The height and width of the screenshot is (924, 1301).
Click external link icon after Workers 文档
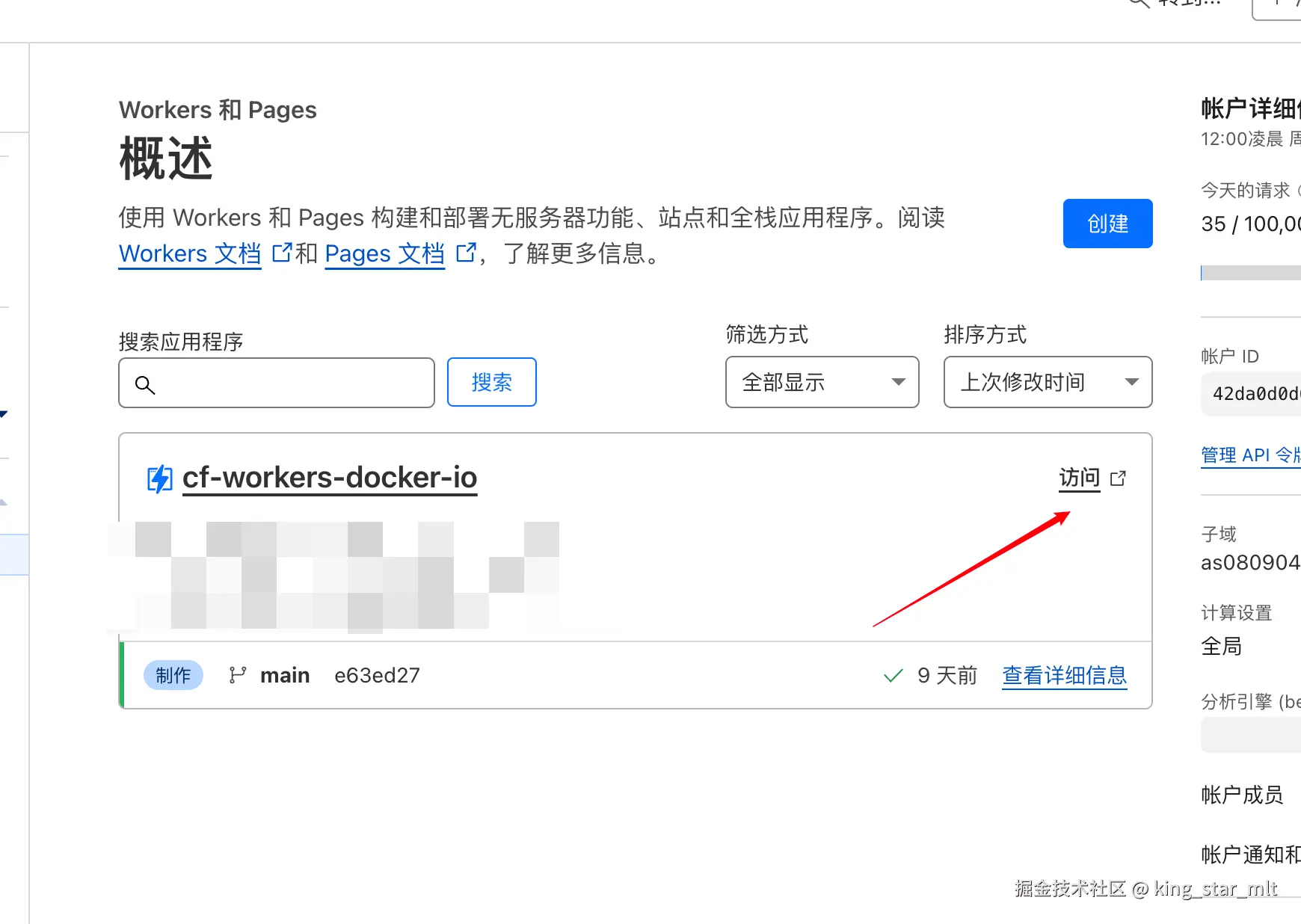(x=281, y=253)
